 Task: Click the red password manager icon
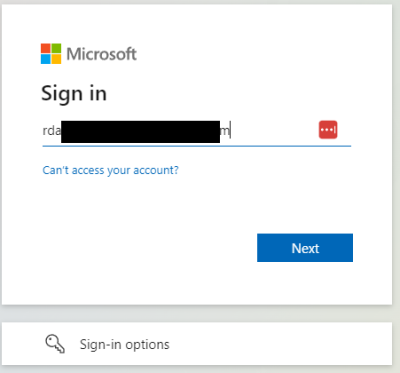click(328, 130)
